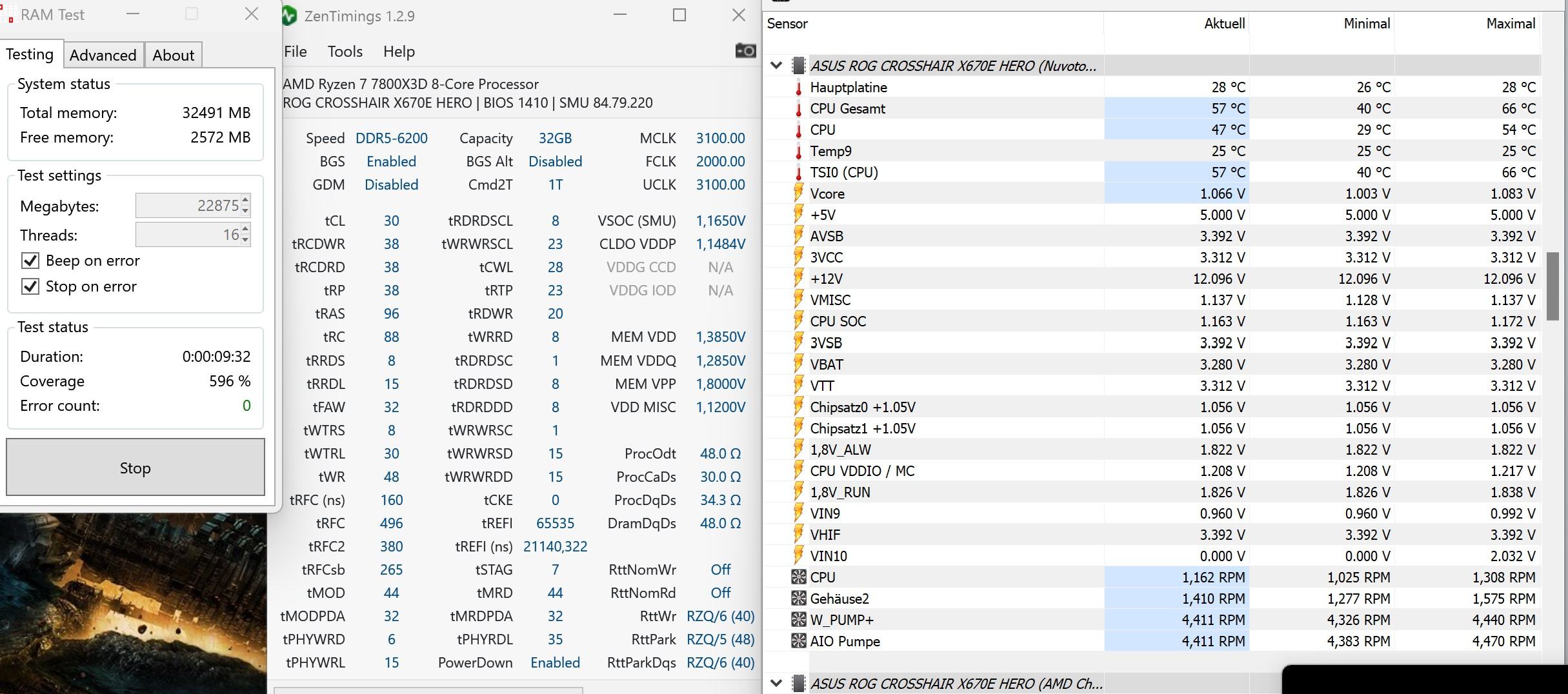Collapse the ASUS ROG CROSSHAIR AMD chipset group
The width and height of the screenshot is (1568, 694).
[x=776, y=683]
